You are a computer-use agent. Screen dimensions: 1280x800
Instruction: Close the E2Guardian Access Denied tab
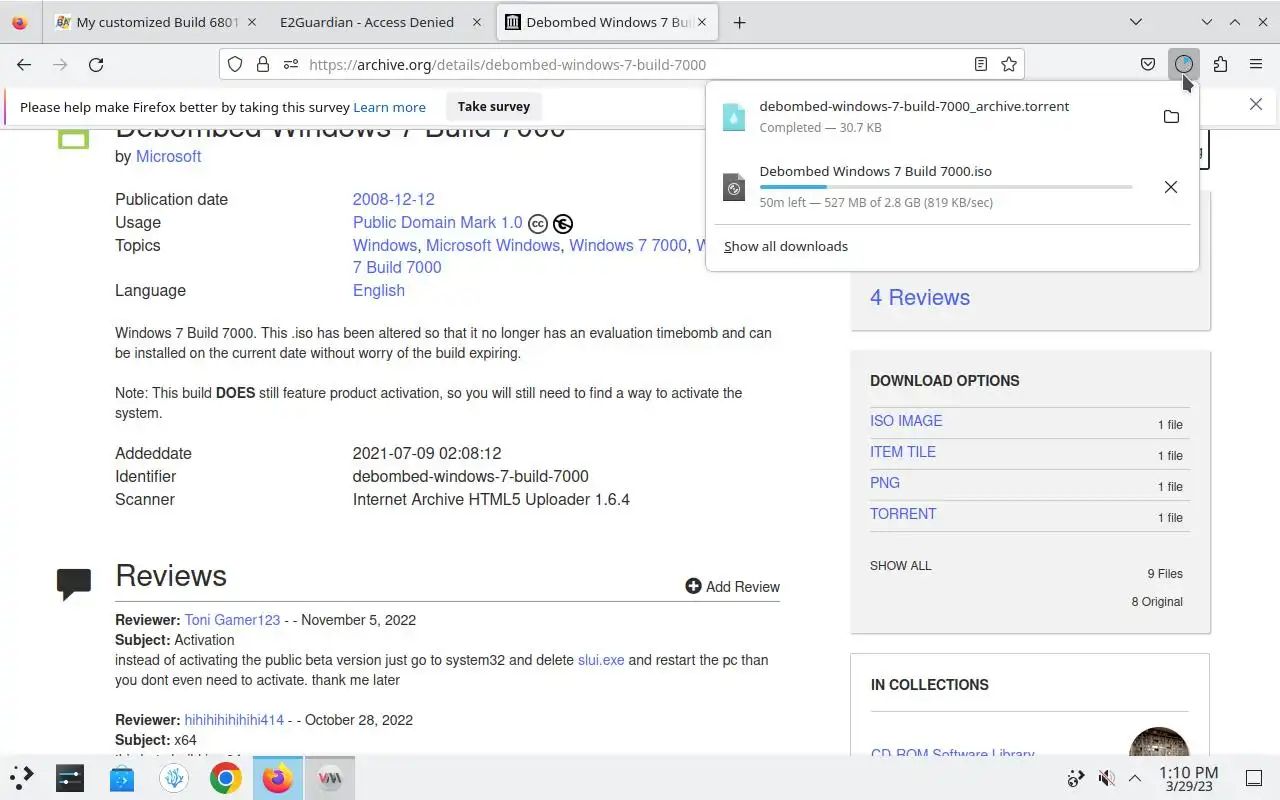pyautogui.click(x=476, y=22)
